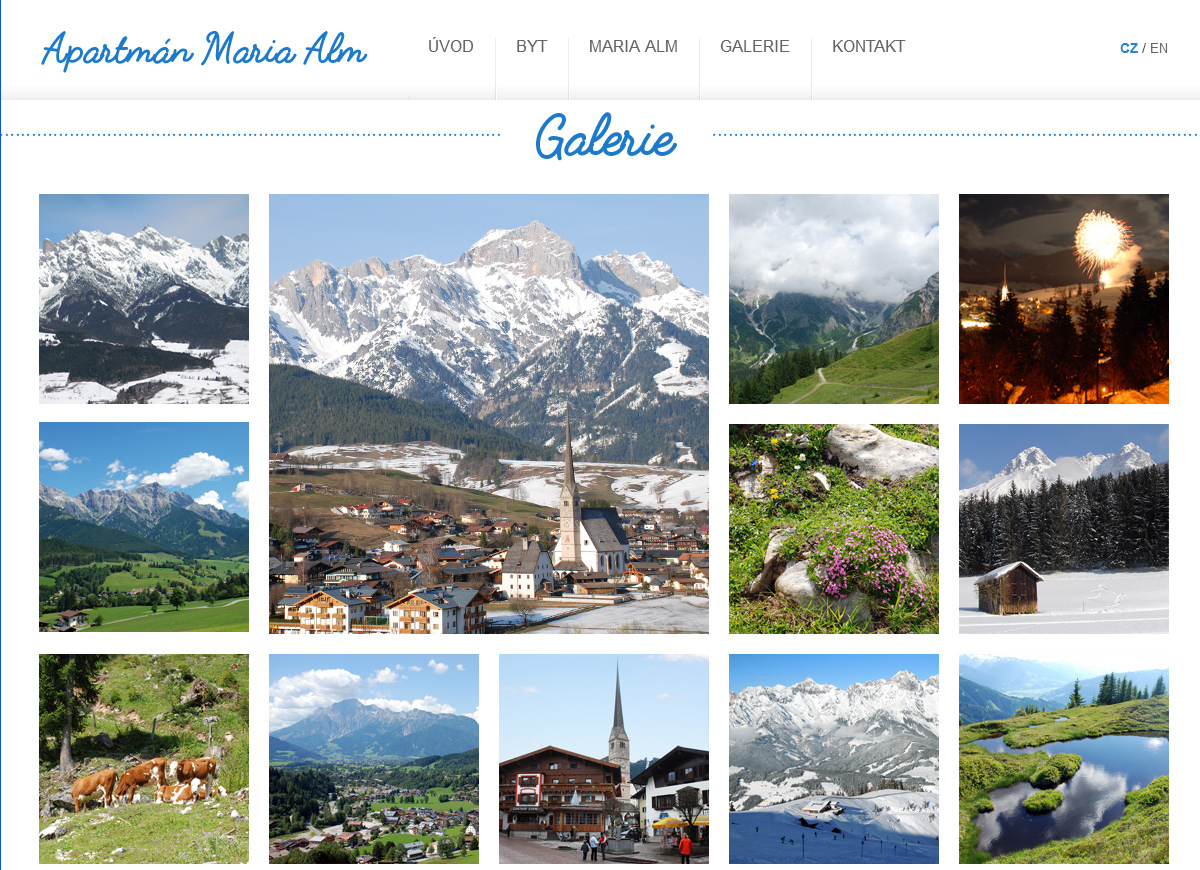Click the Apartmán Maria Alm logo
Viewport: 1200px width, 870px height.
coord(204,50)
